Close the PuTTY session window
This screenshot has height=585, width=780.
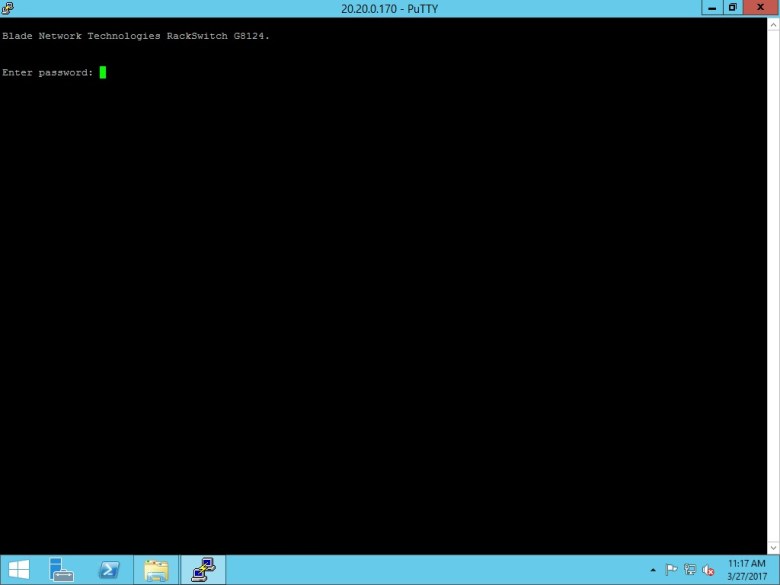760,7
